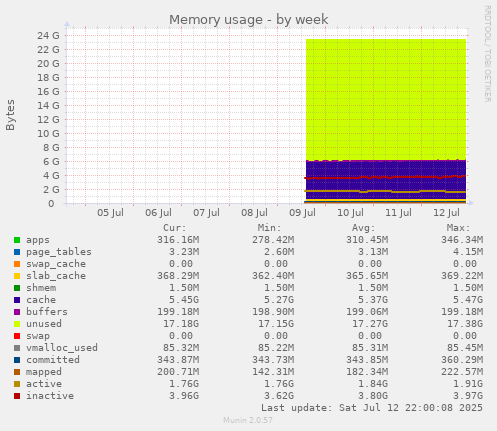Click the red inactive line in graph
Screen dimensions: 497x431
coord(386,177)
